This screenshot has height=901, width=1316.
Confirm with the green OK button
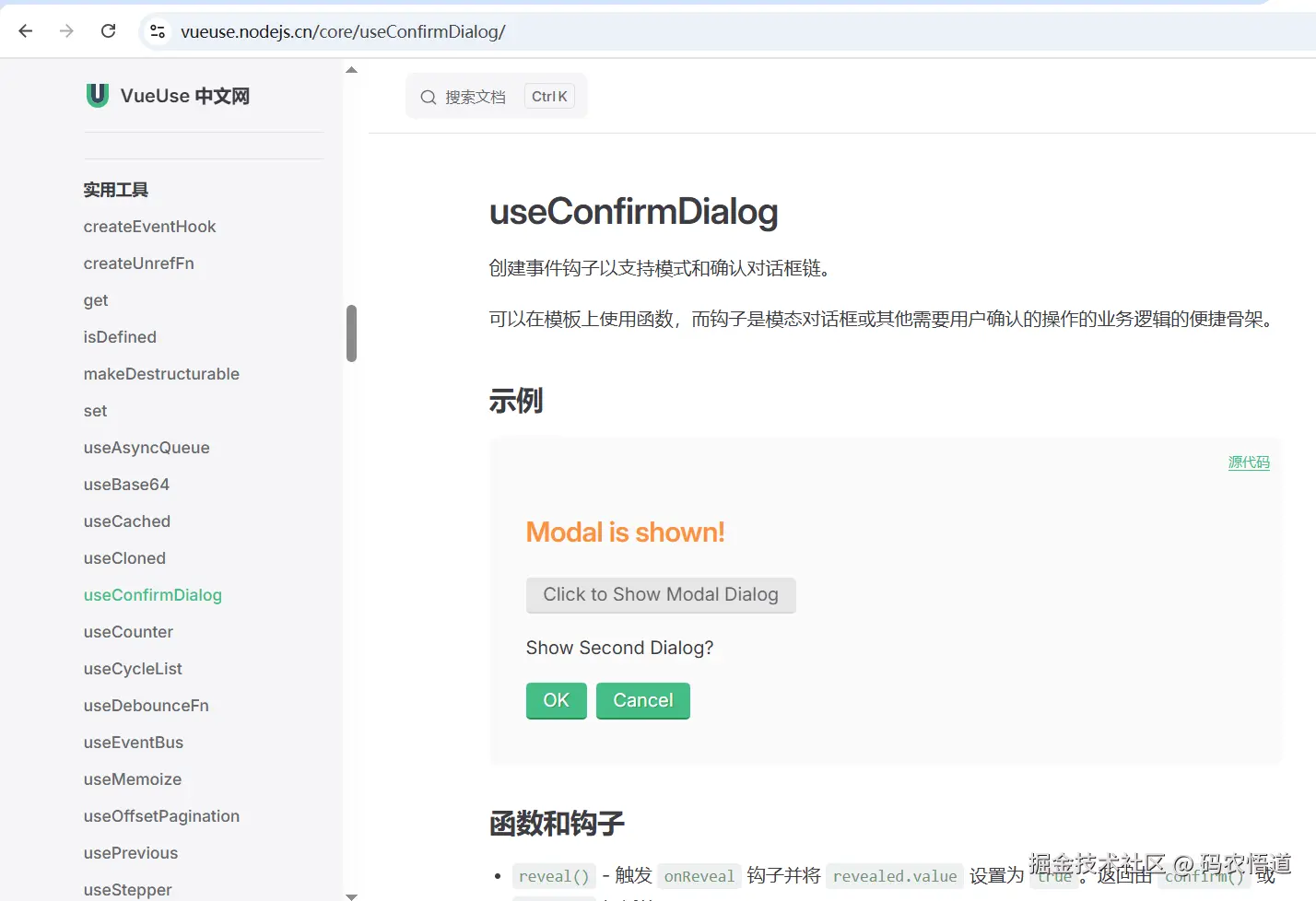tap(556, 700)
